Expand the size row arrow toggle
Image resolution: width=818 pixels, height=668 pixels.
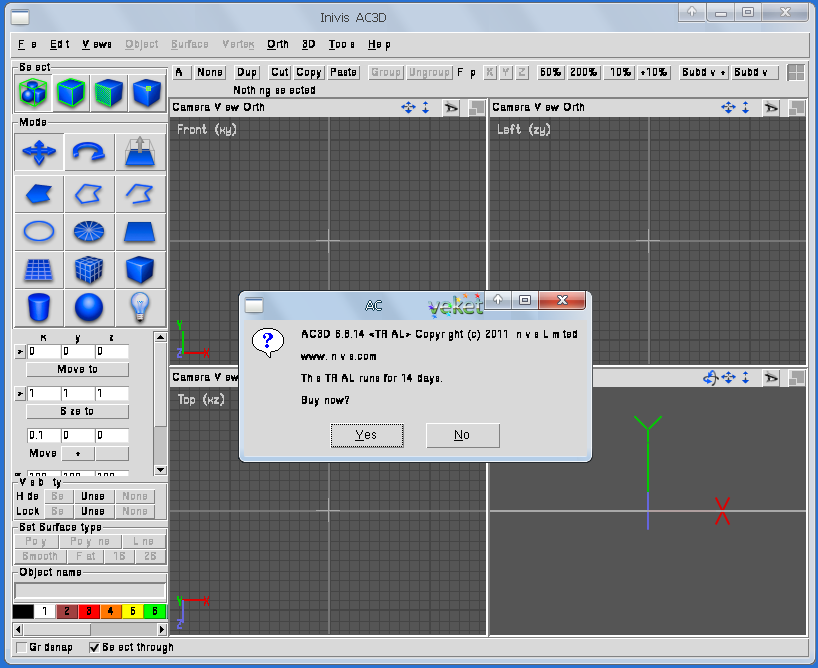[x=20, y=393]
